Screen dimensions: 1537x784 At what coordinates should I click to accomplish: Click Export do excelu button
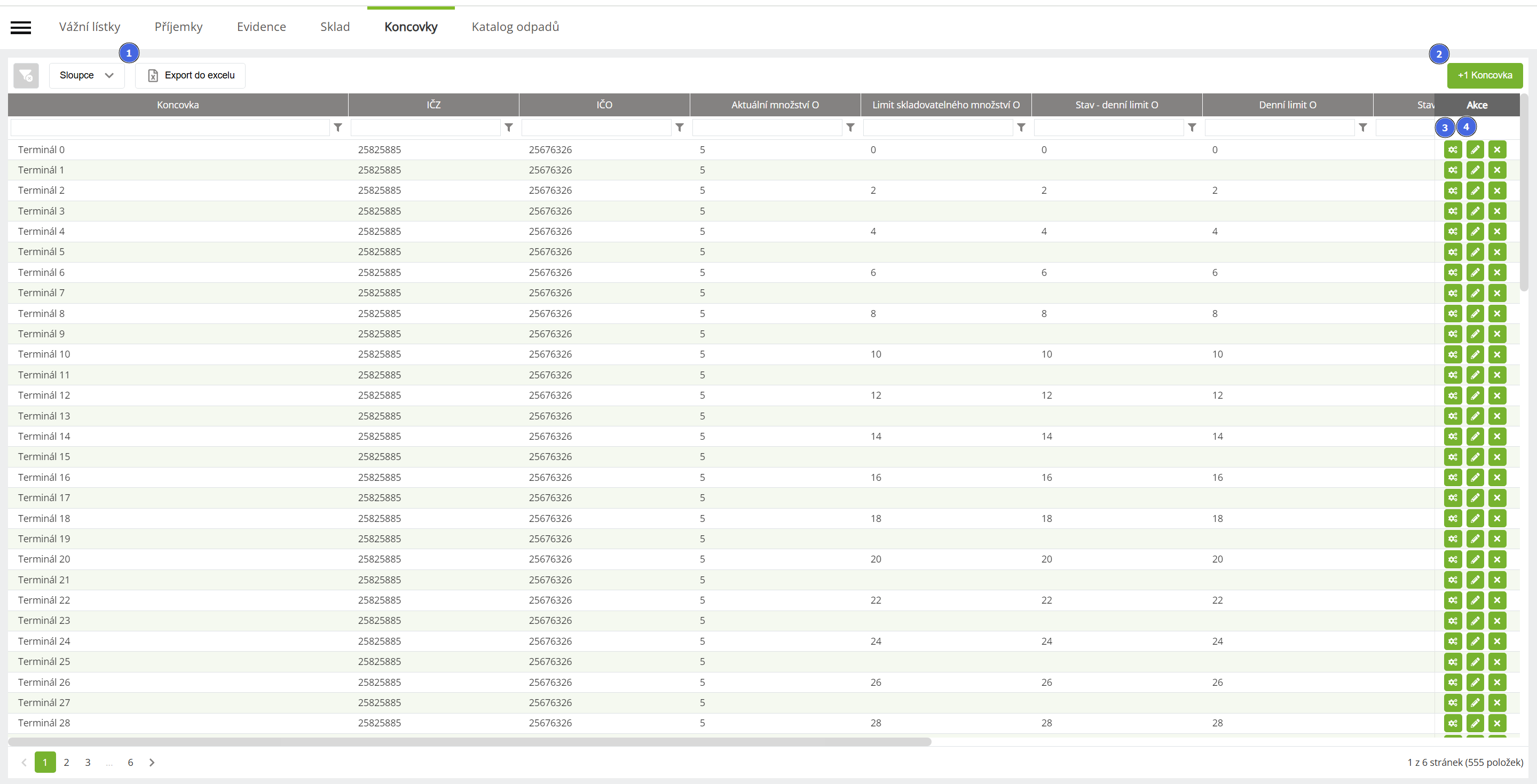click(191, 75)
